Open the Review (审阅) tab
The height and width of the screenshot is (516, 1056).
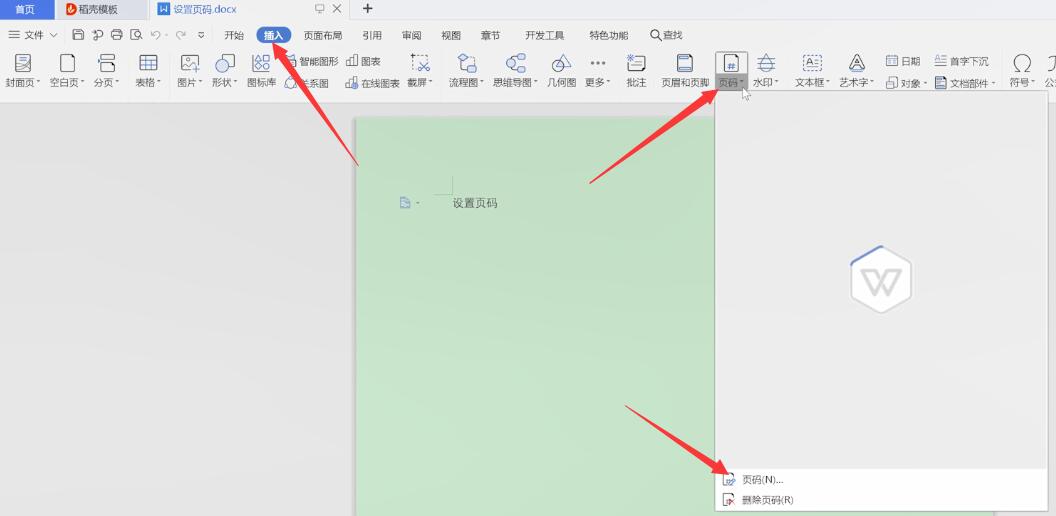411,35
